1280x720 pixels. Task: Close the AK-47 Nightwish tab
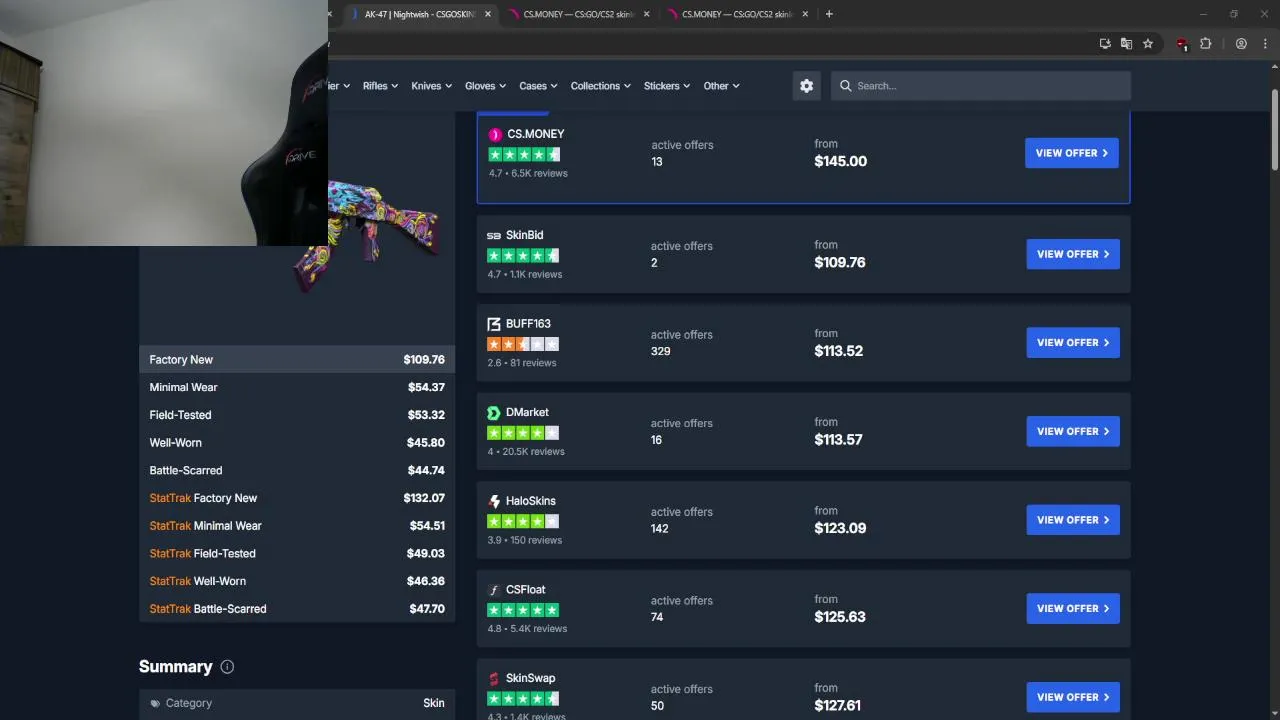click(488, 14)
